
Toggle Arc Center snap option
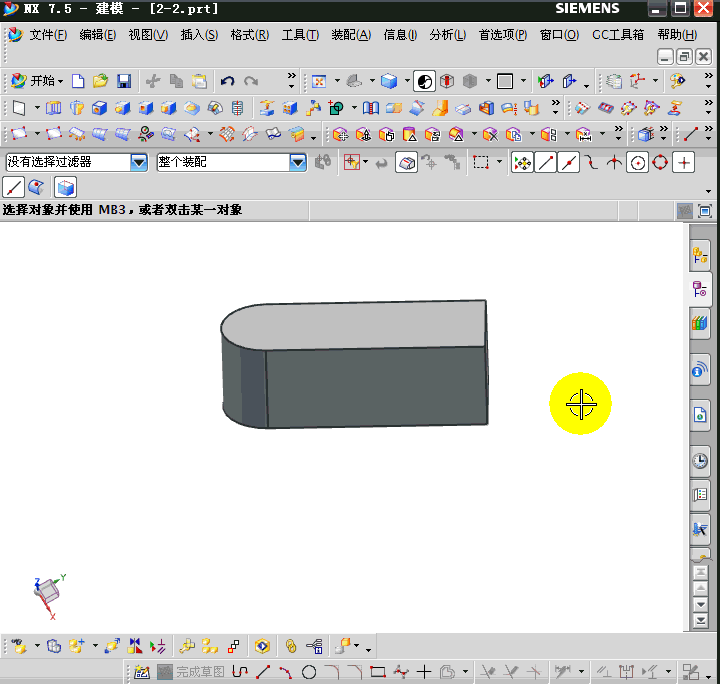click(638, 163)
